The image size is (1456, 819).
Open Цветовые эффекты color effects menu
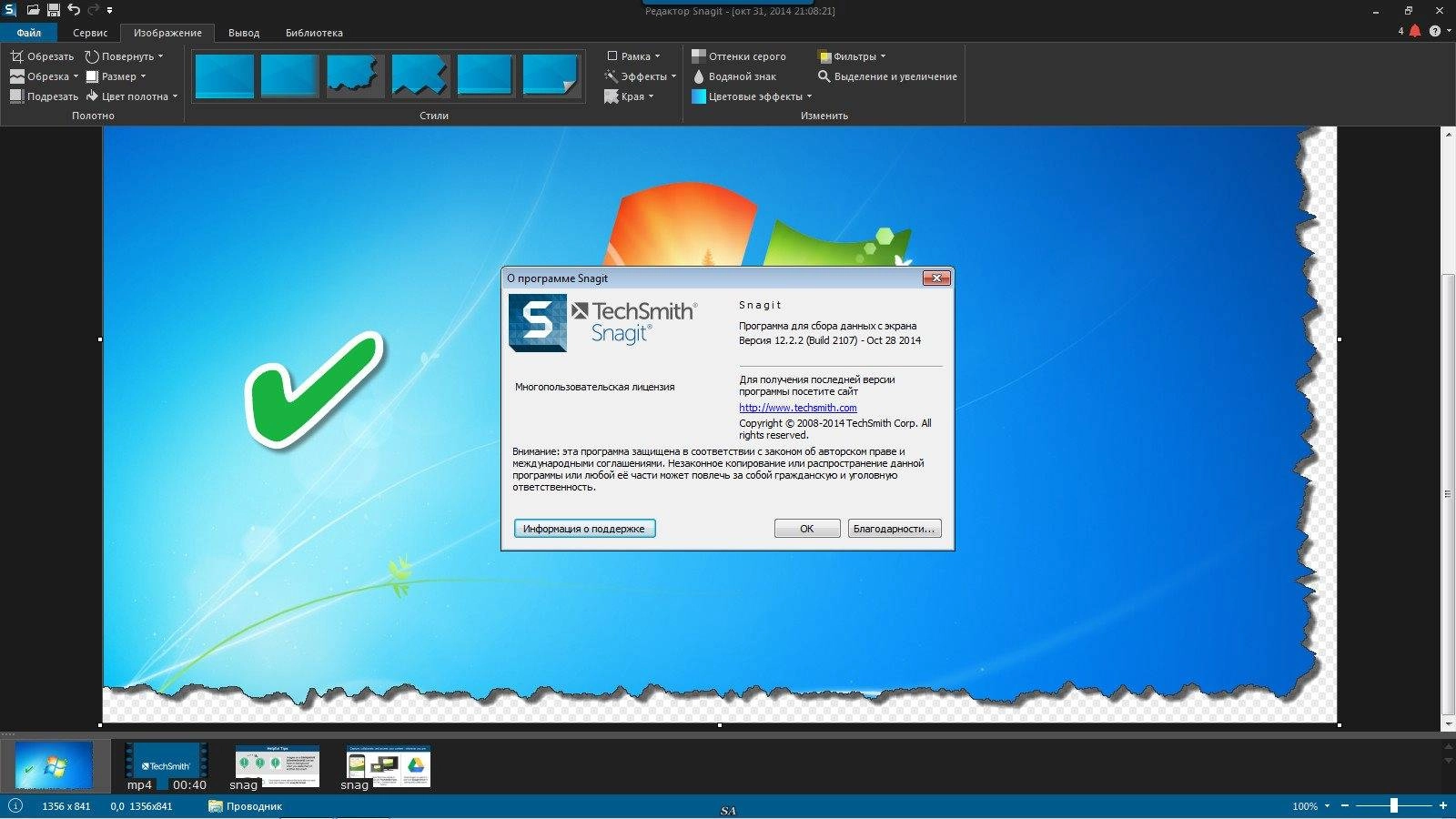[x=752, y=96]
